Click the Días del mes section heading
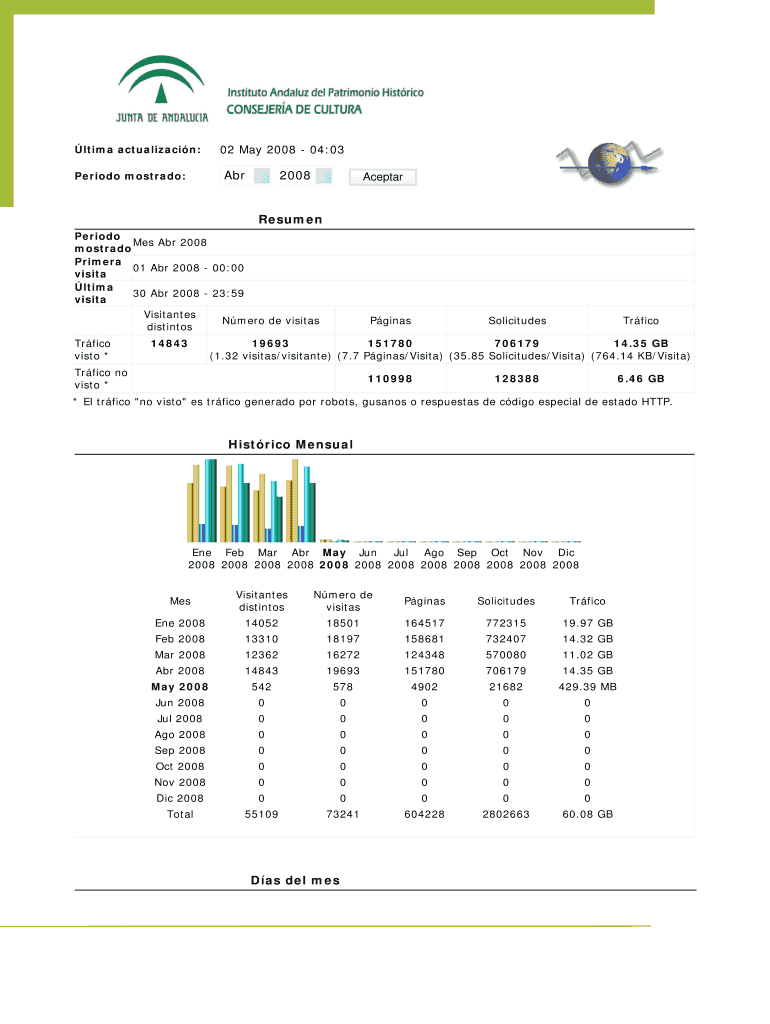Image resolution: width=770 pixels, height=1024 pixels. click(x=295, y=880)
